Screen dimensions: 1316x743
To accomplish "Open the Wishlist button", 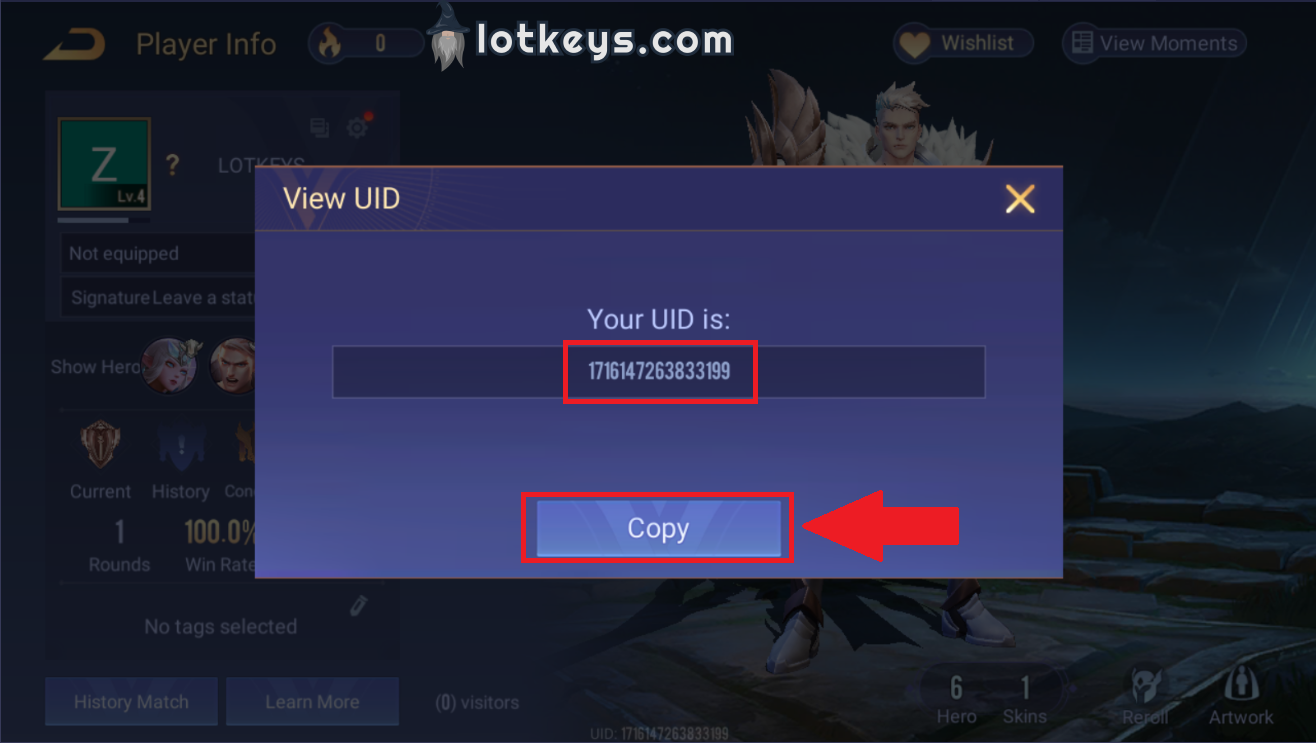I will [963, 43].
